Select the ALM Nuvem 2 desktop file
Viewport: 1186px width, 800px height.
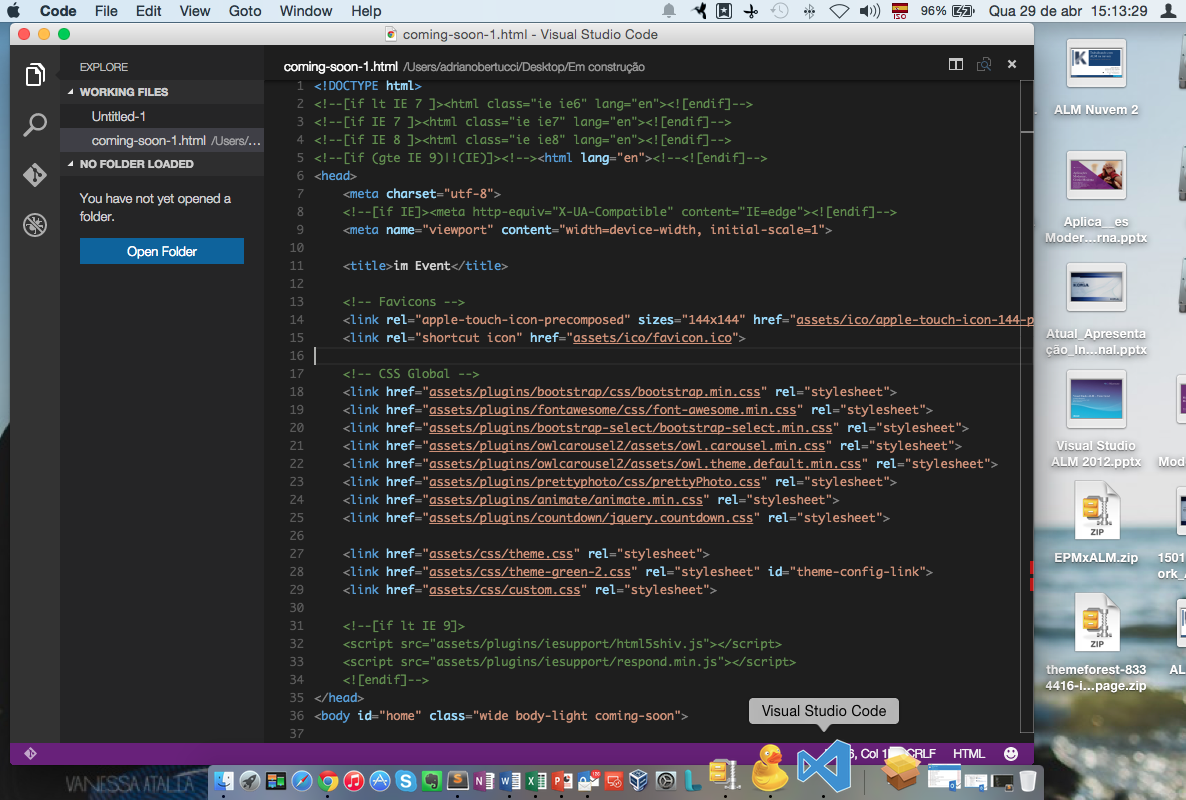click(x=1096, y=77)
